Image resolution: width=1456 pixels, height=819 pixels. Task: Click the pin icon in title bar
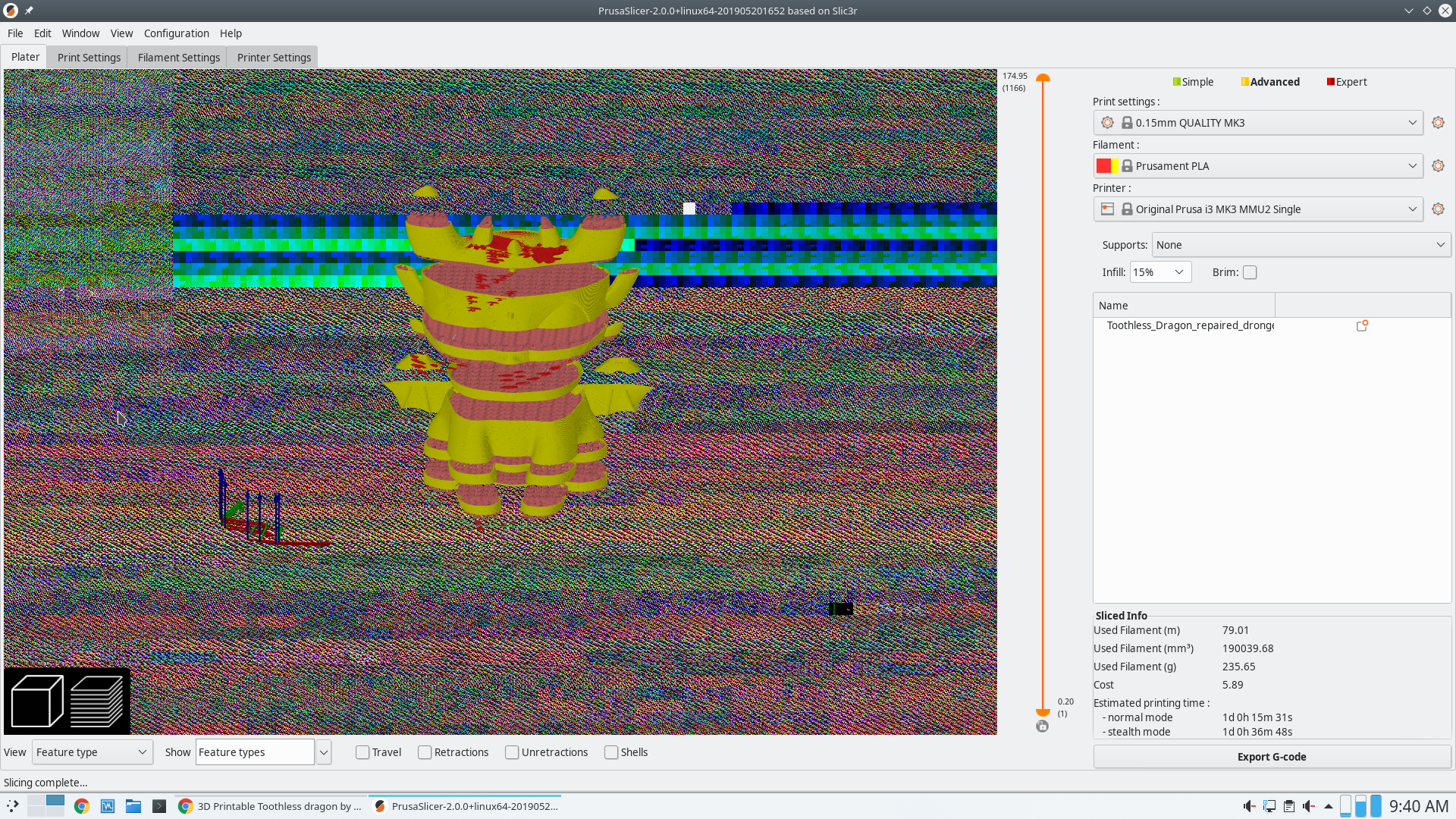(29, 11)
